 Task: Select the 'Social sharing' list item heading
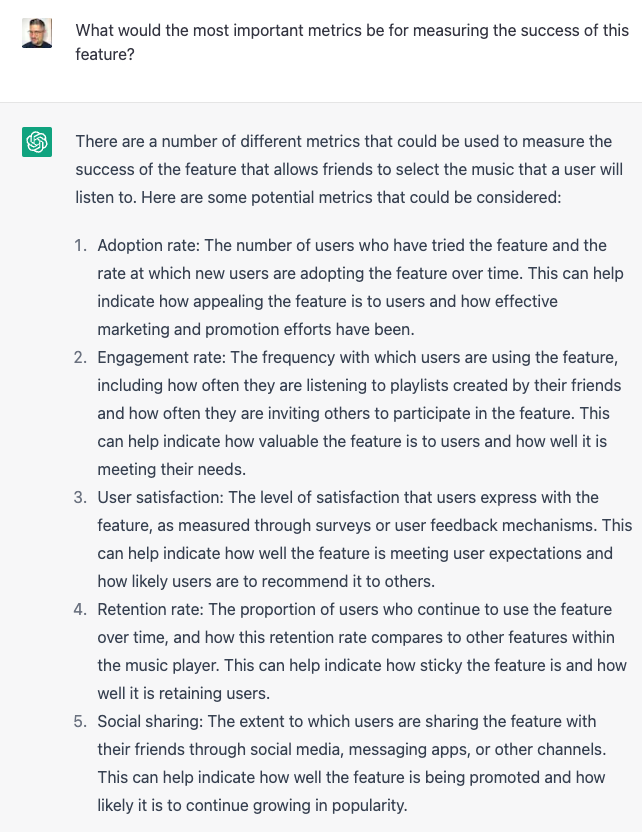(x=150, y=721)
